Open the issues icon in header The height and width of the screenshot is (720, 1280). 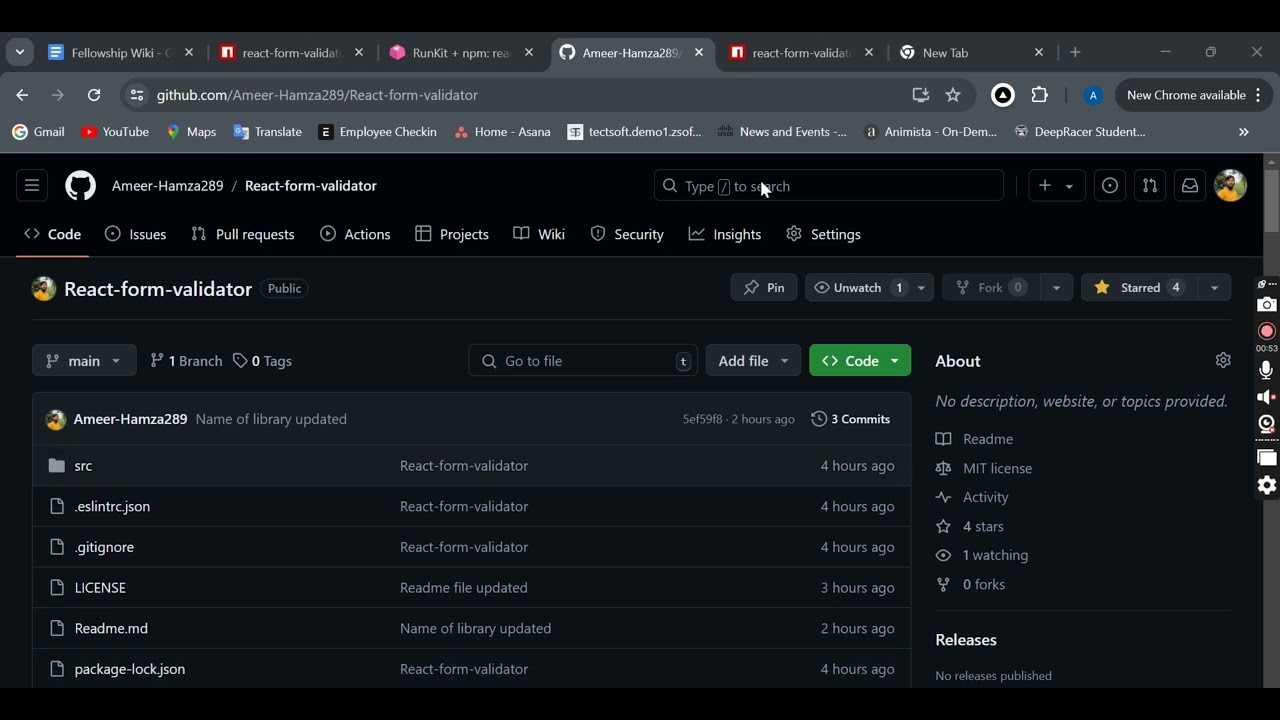coord(1110,186)
